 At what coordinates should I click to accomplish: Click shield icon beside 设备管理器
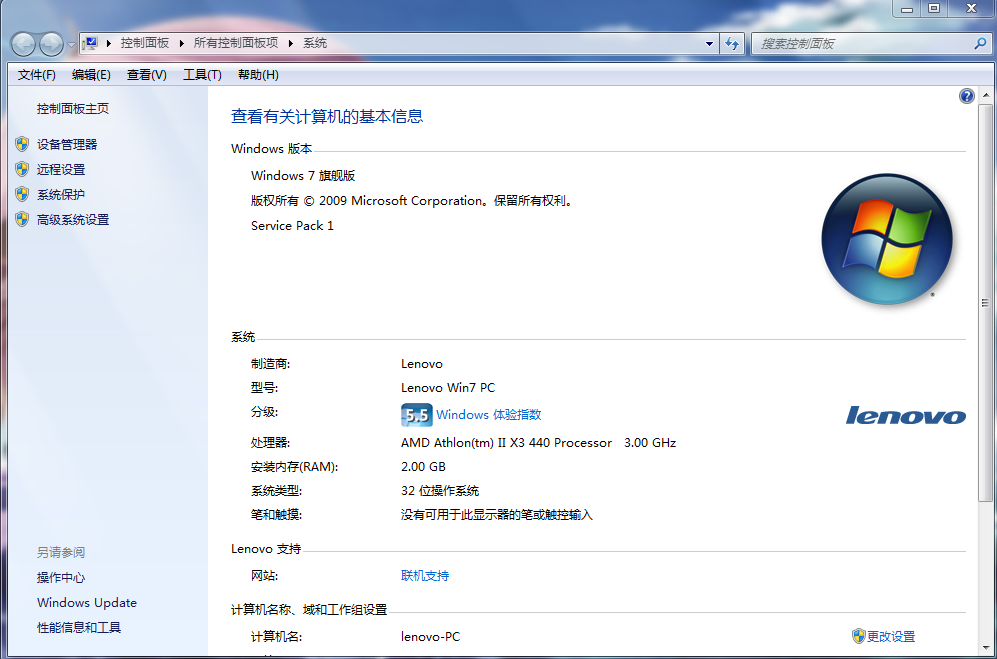click(x=22, y=144)
